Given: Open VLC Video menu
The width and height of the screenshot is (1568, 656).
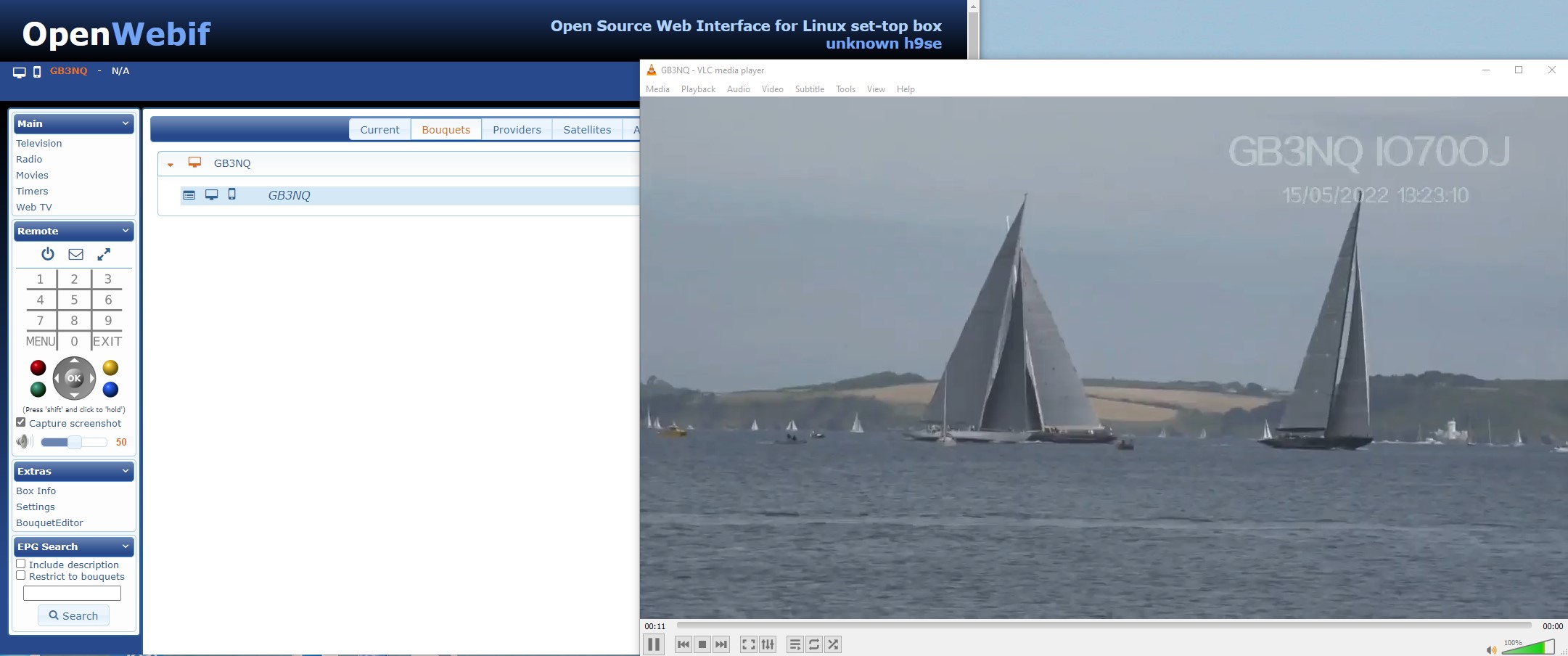Looking at the screenshot, I should pyautogui.click(x=773, y=89).
